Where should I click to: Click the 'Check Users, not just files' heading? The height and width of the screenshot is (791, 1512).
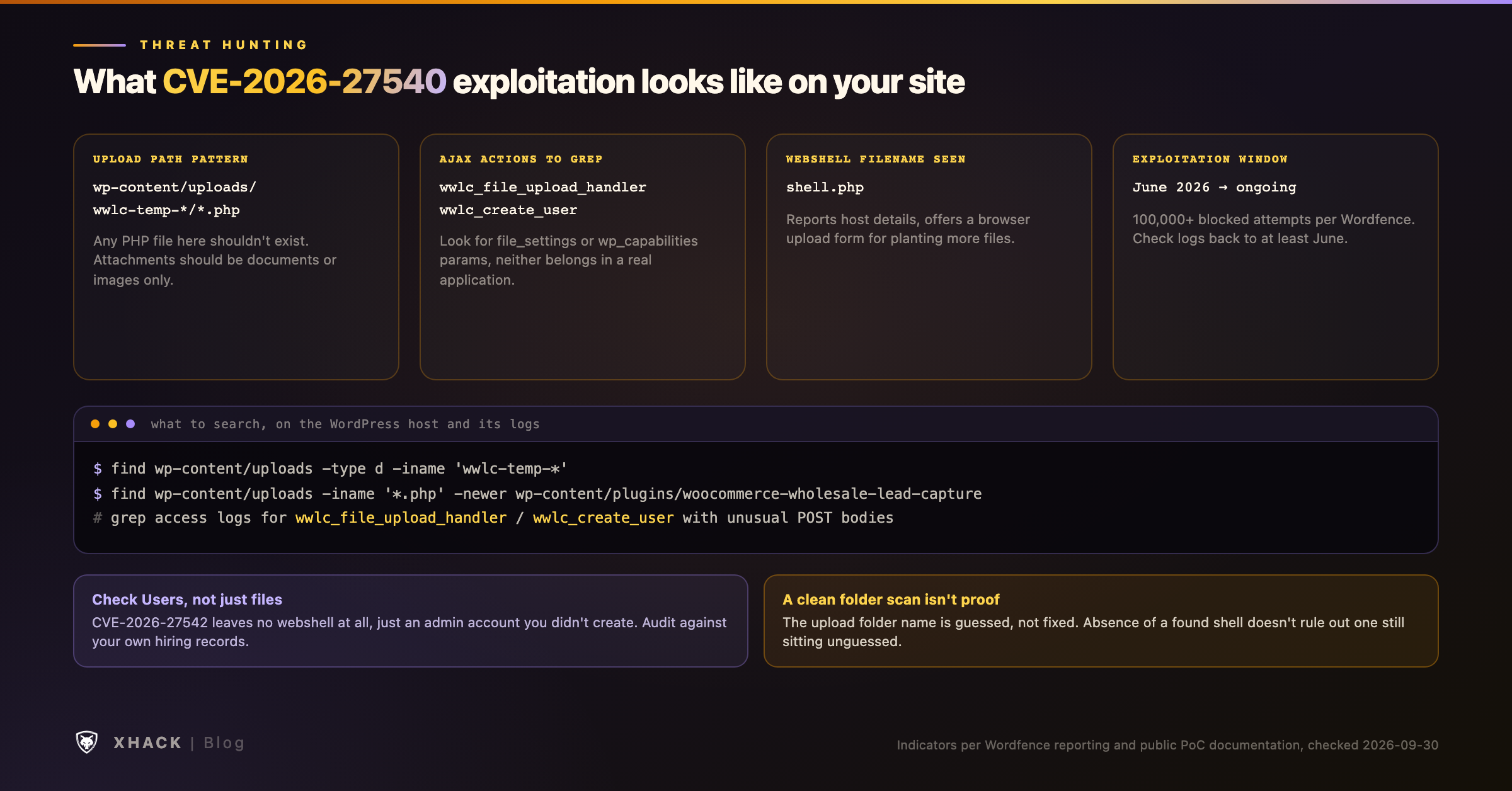(x=187, y=600)
